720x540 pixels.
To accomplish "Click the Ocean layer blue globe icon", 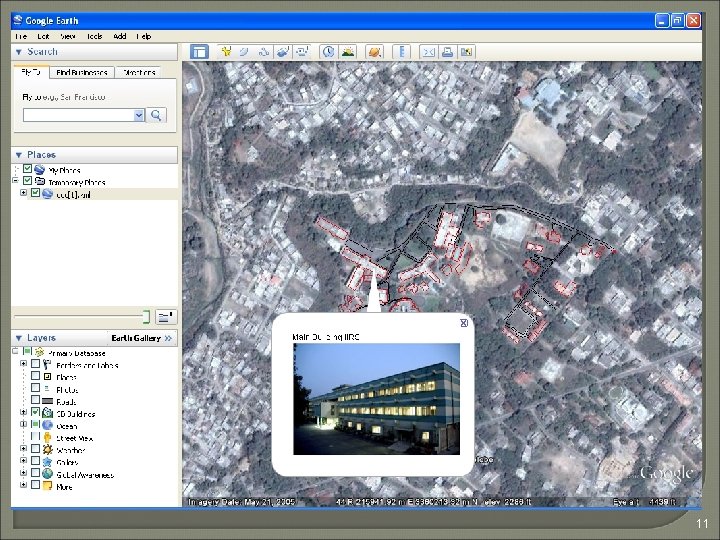I will click(47, 425).
